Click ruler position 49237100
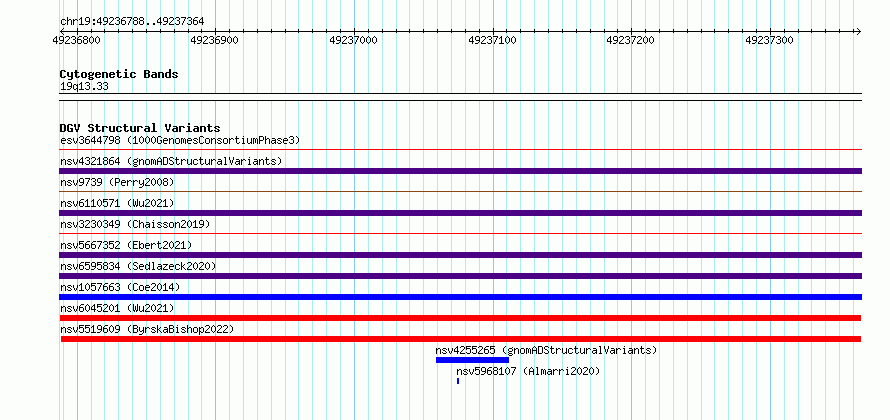Viewport: 890px width, 420px height. tap(492, 40)
